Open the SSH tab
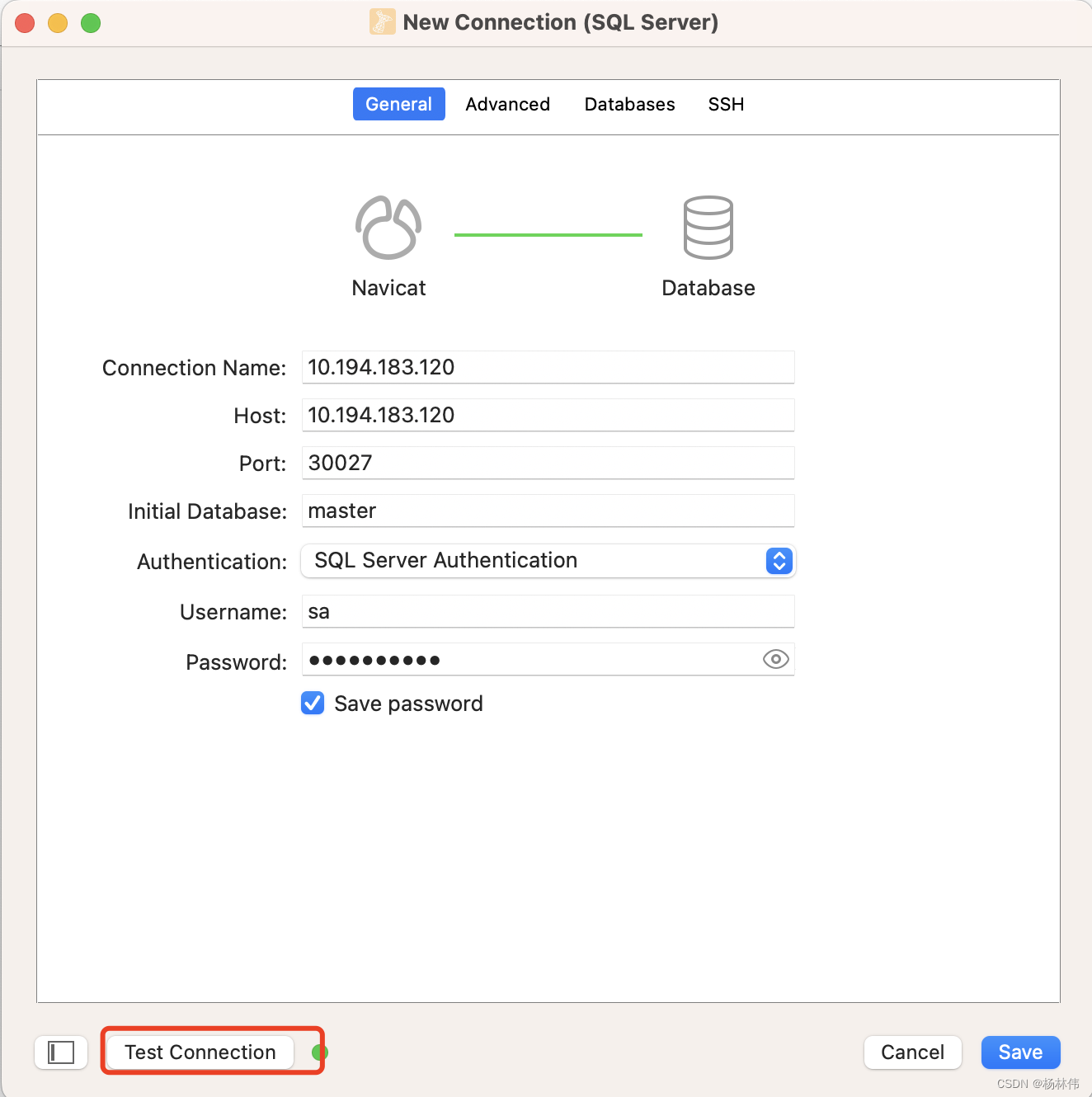 (726, 104)
